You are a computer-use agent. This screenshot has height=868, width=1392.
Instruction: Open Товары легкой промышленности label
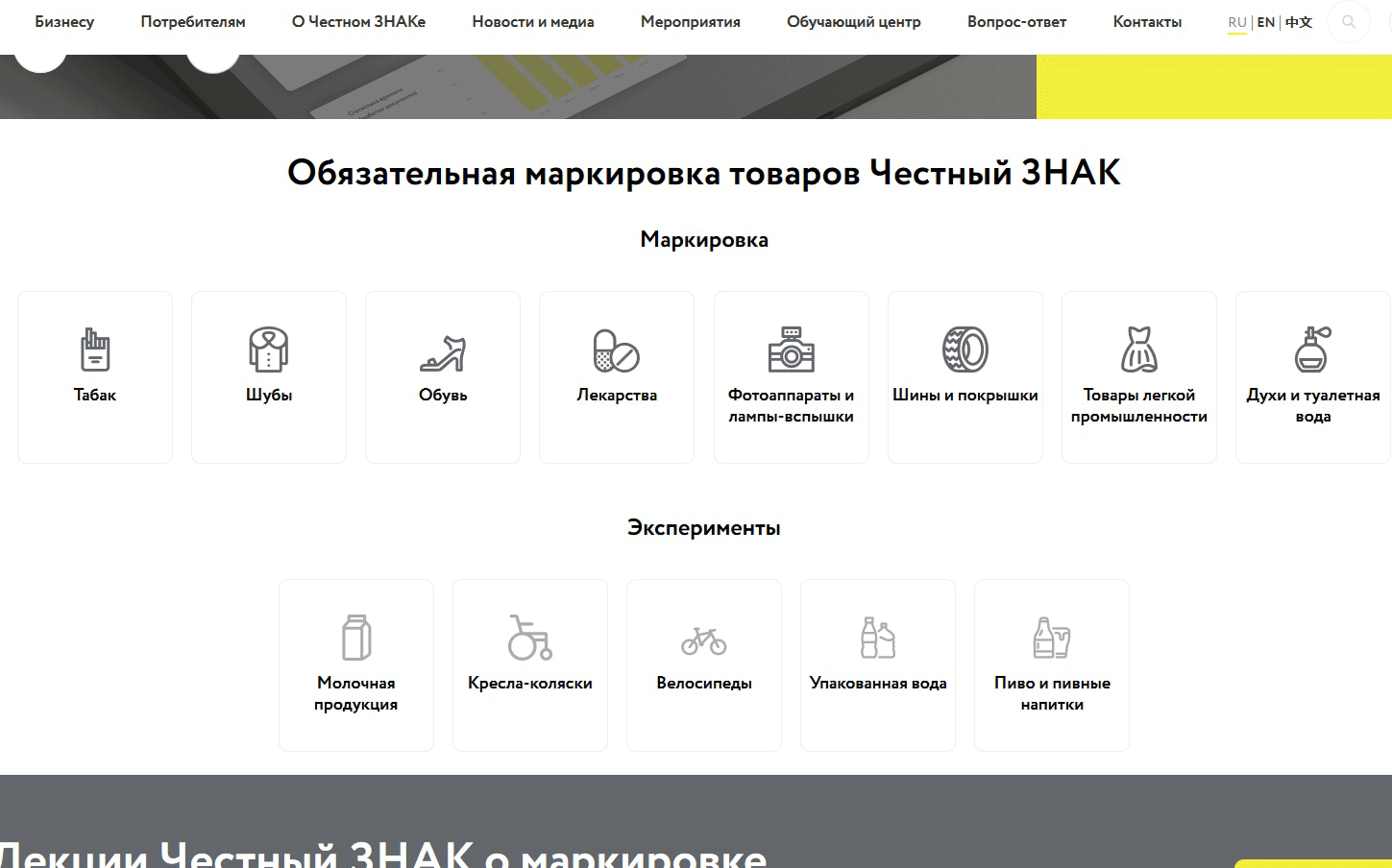click(1139, 405)
